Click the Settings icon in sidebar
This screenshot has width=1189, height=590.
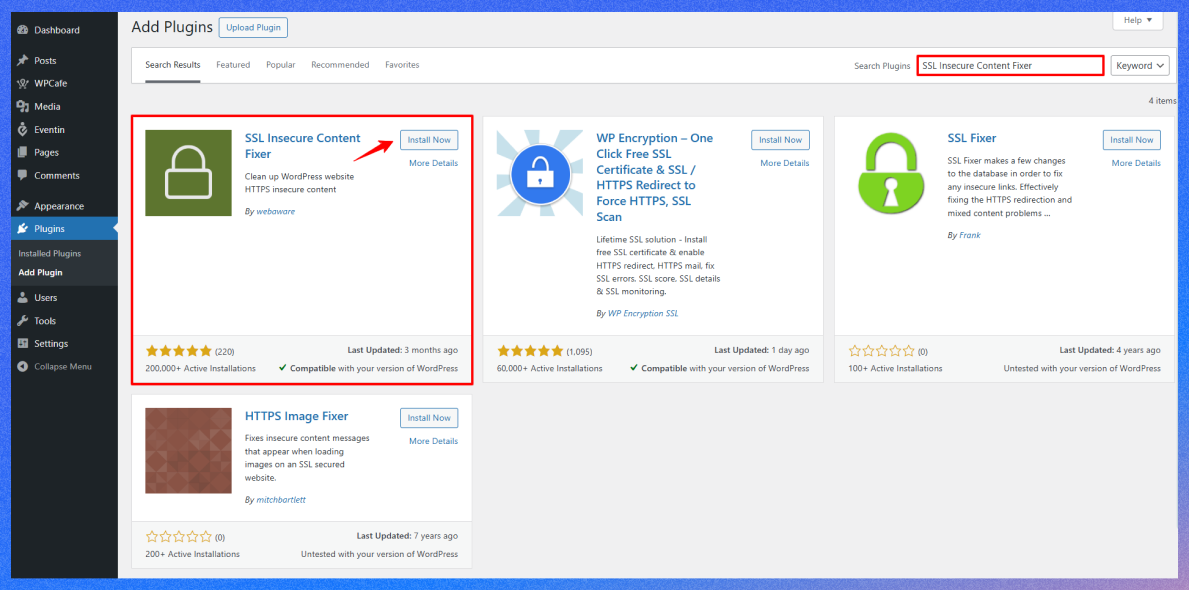click(x=23, y=344)
